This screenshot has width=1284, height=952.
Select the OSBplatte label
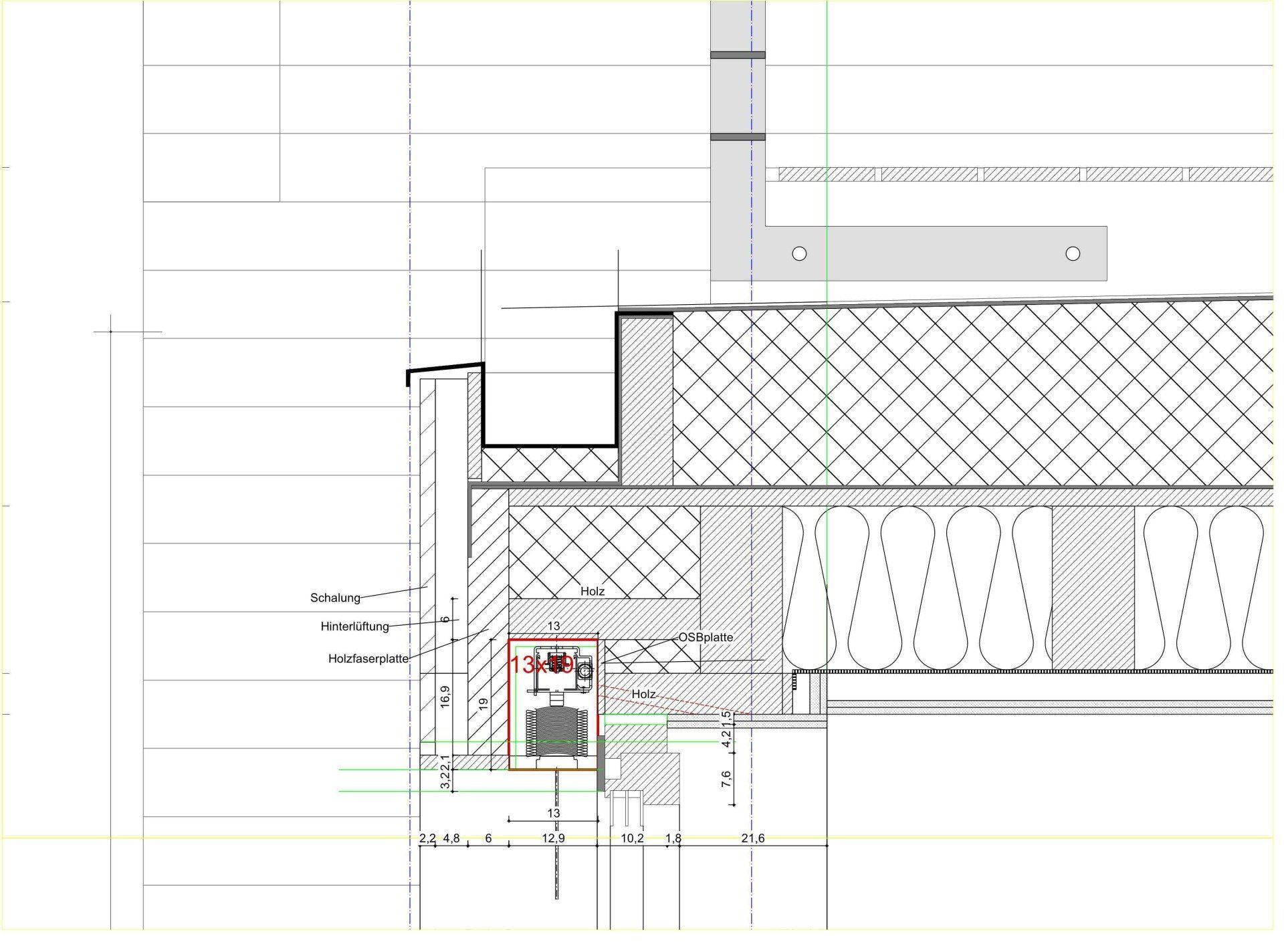coord(706,637)
